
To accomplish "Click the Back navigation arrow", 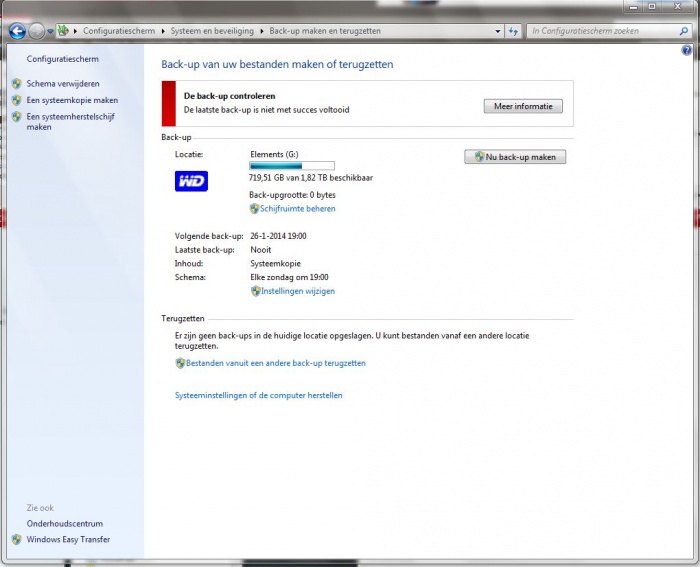I will [17, 31].
